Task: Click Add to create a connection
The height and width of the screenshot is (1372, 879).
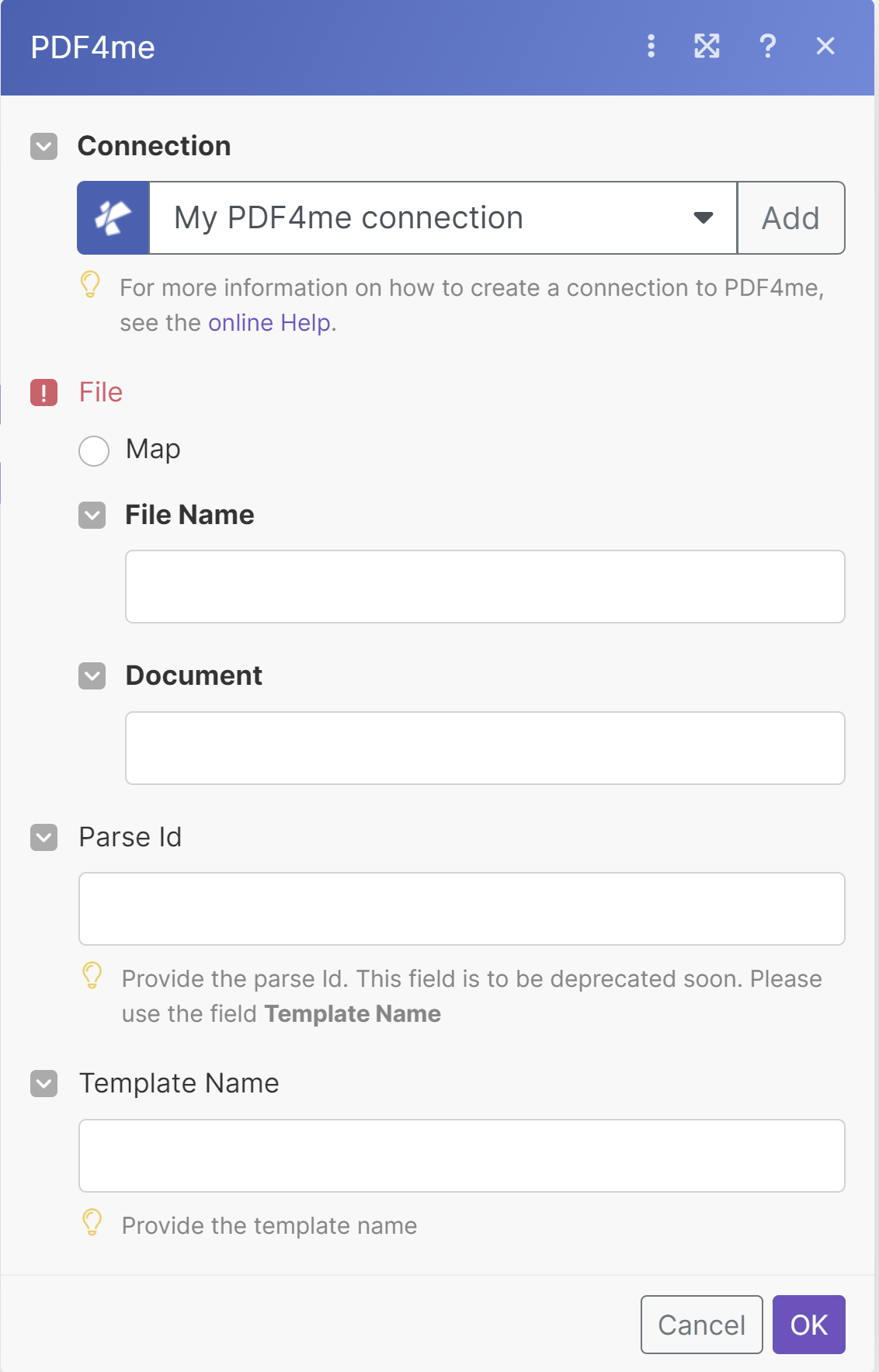Action: (790, 218)
